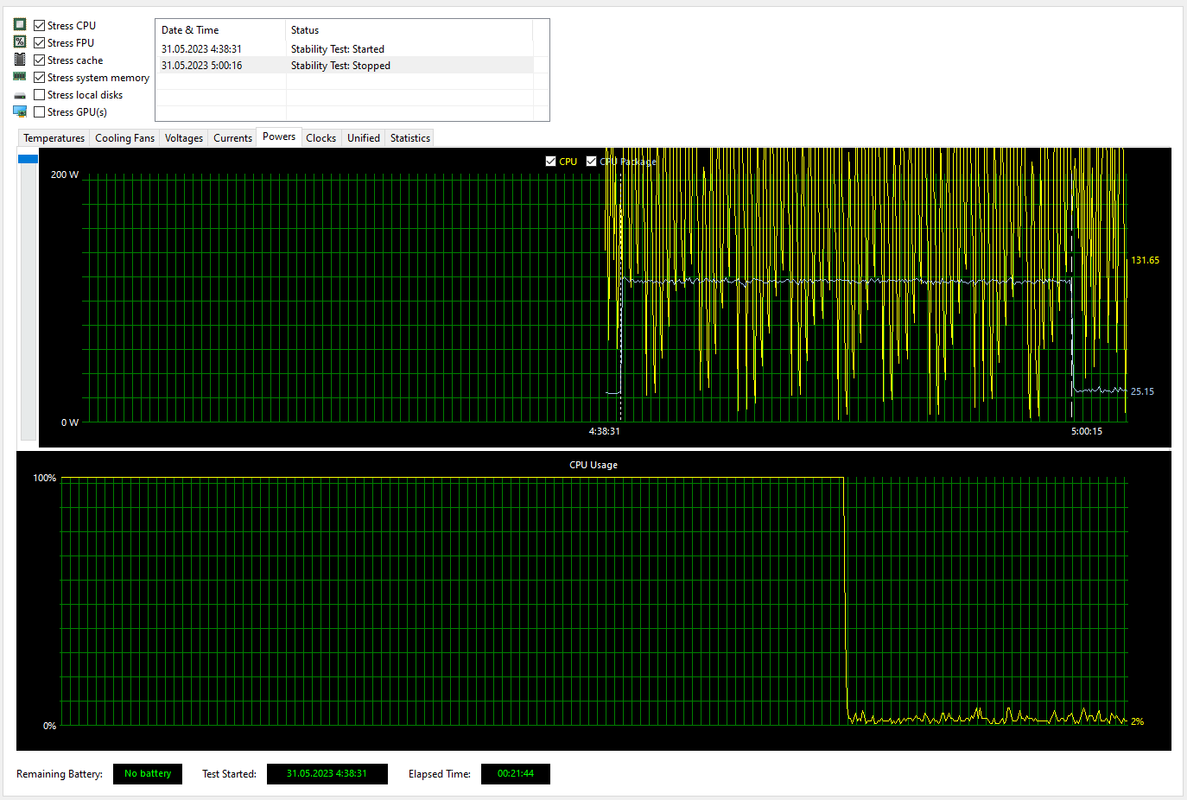Toggle the Stress FPU checkbox

(39, 43)
